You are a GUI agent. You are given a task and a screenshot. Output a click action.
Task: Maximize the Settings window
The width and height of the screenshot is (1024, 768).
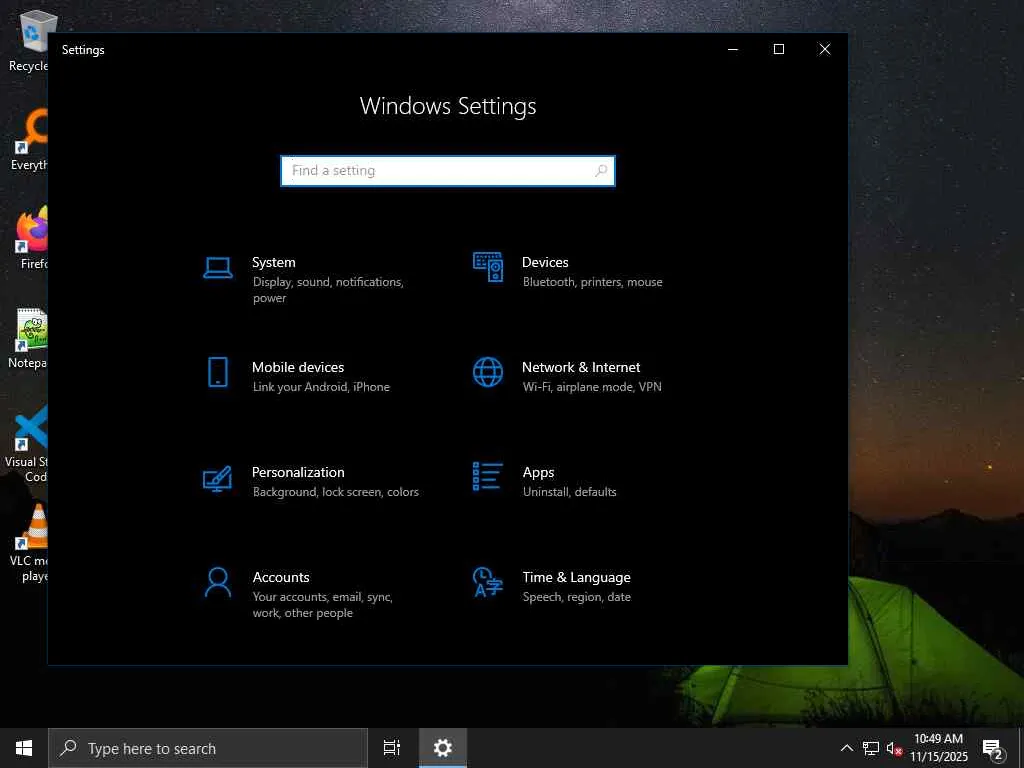[778, 50]
